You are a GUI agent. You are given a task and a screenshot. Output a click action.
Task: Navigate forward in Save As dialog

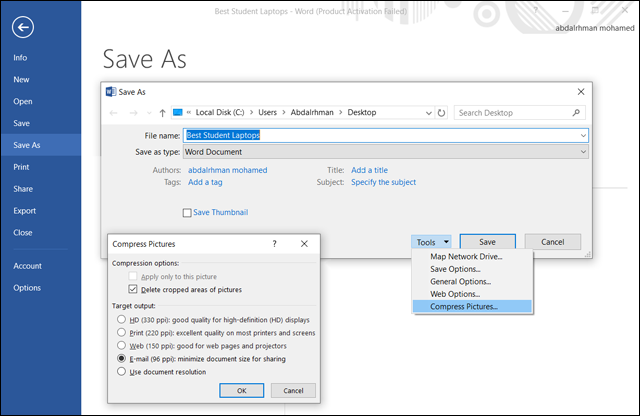point(133,113)
